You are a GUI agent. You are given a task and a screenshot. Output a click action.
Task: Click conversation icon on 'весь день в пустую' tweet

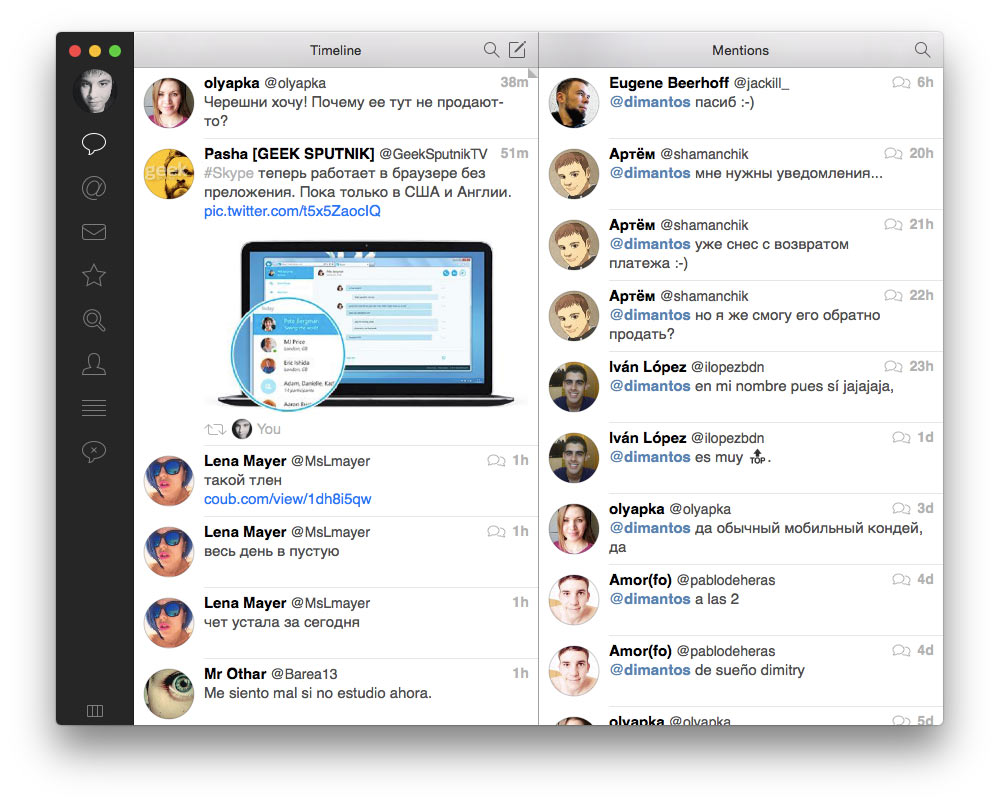pos(496,531)
